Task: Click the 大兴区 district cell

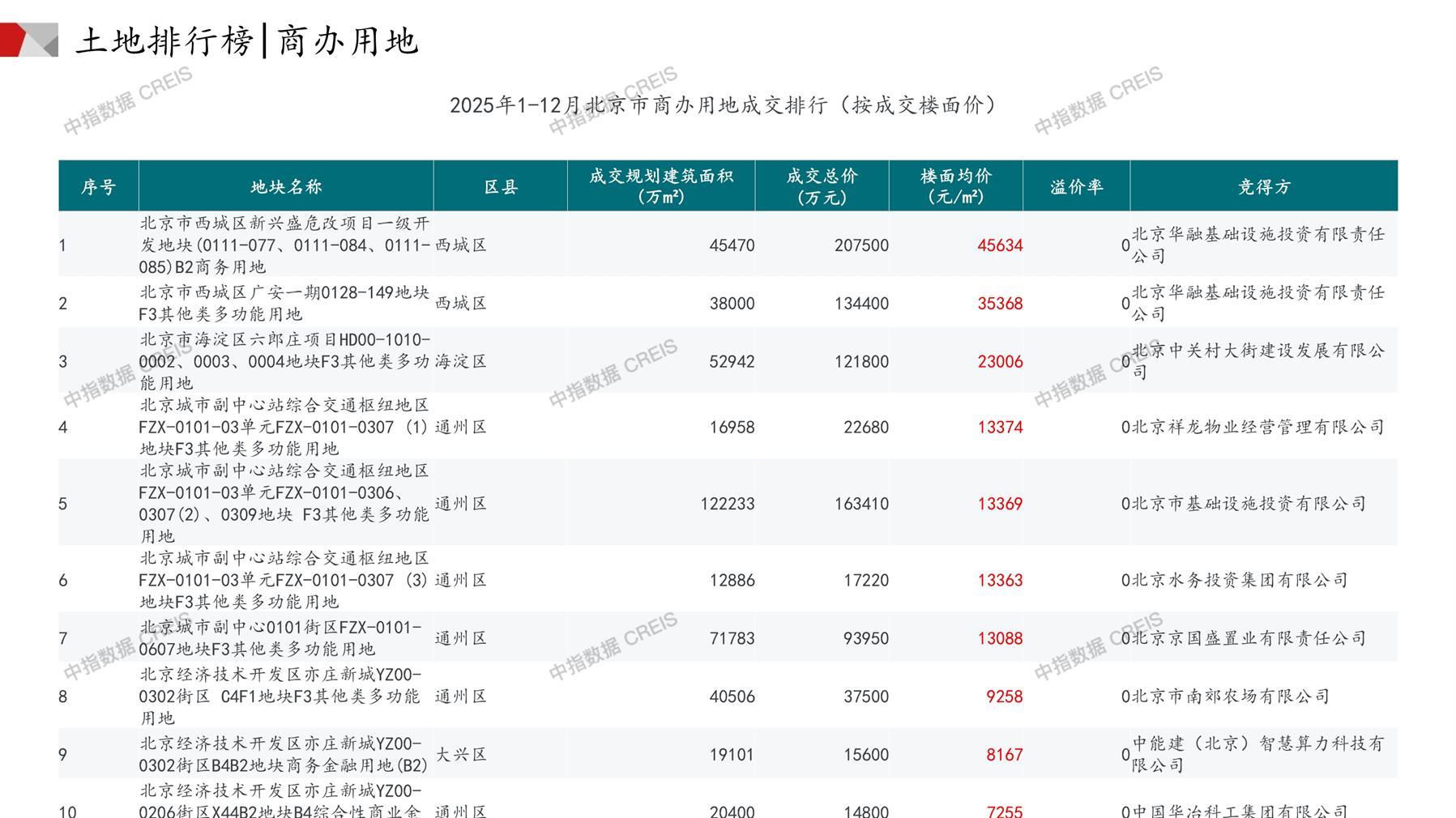Action: pyautogui.click(x=461, y=755)
